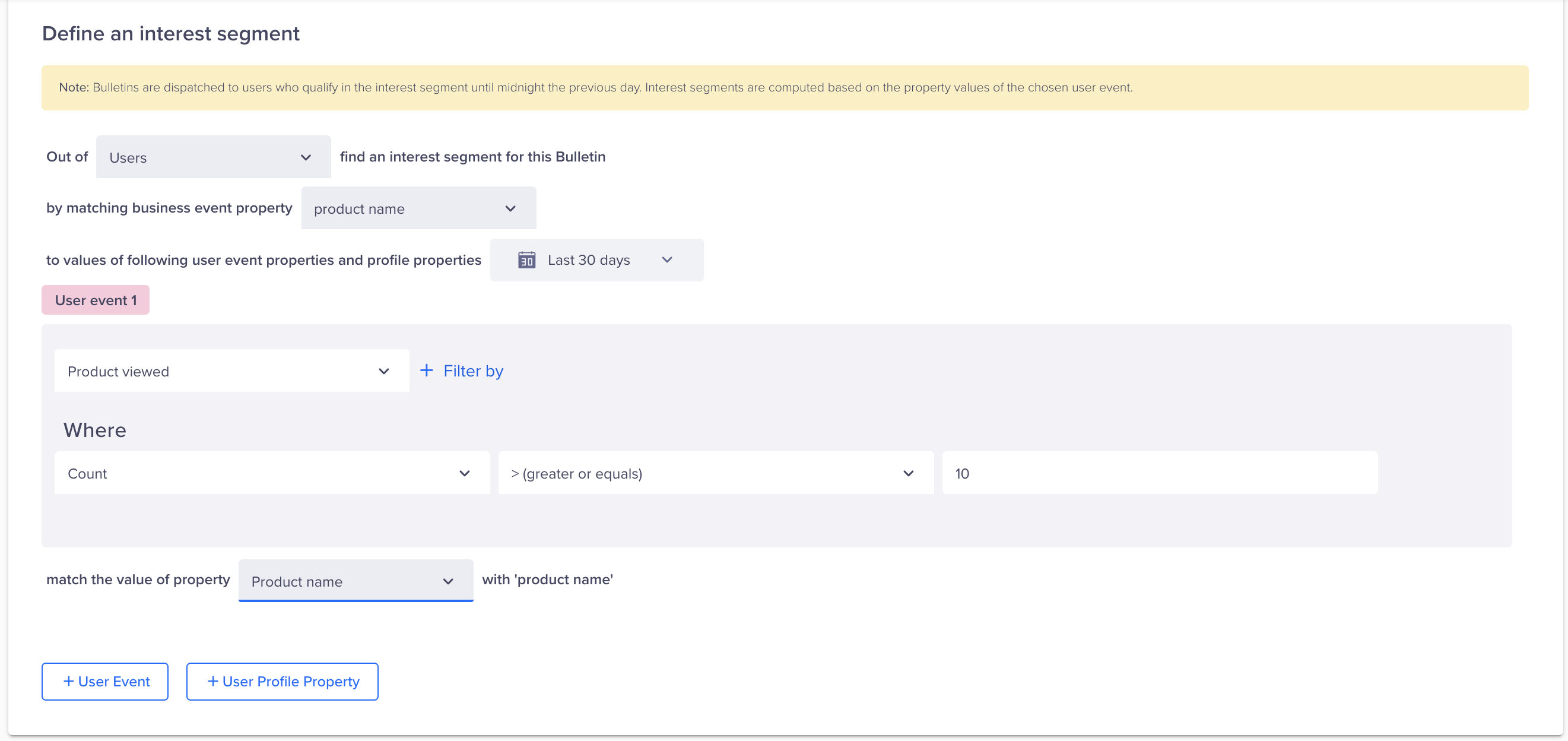Click the chevron on the greater or equals operator

click(908, 474)
